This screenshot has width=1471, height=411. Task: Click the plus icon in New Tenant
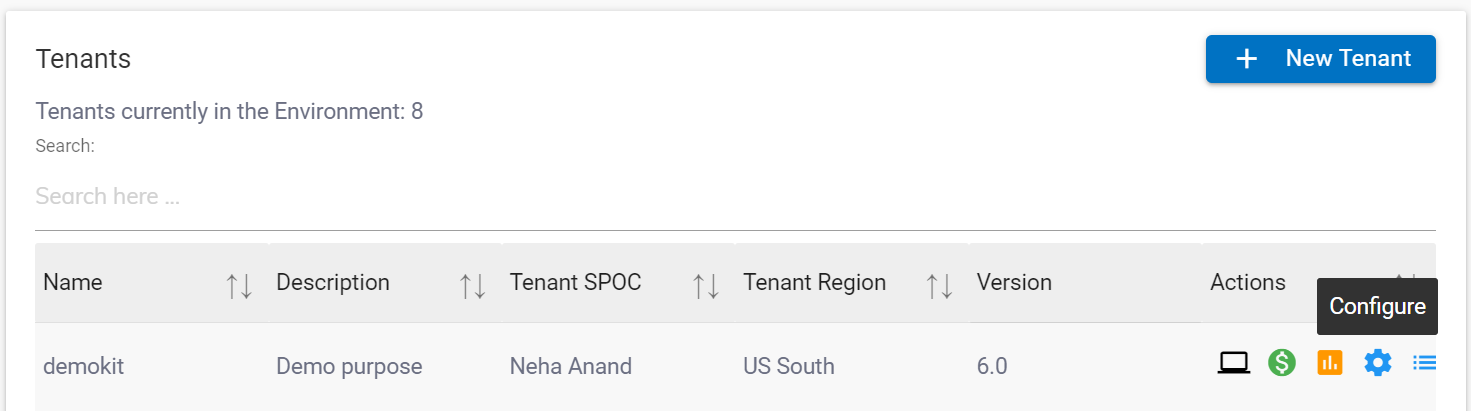1246,59
